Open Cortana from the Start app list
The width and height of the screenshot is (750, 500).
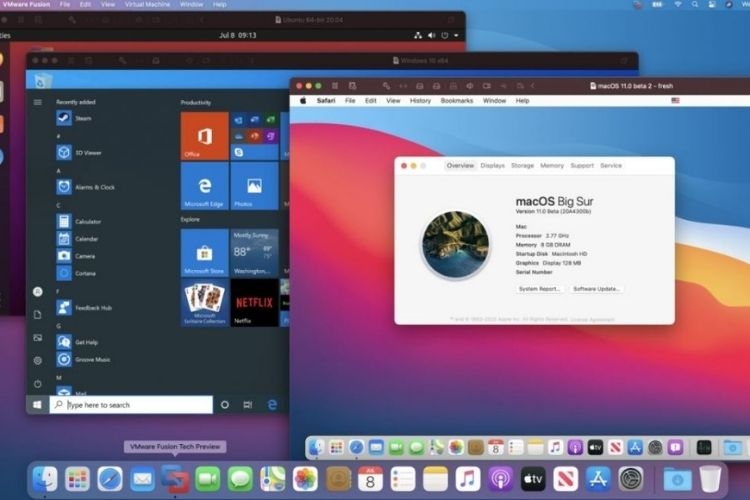(76, 273)
